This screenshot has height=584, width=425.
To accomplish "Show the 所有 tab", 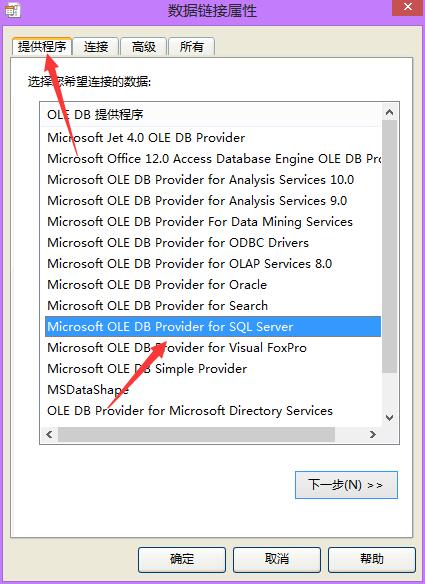I will [x=191, y=47].
